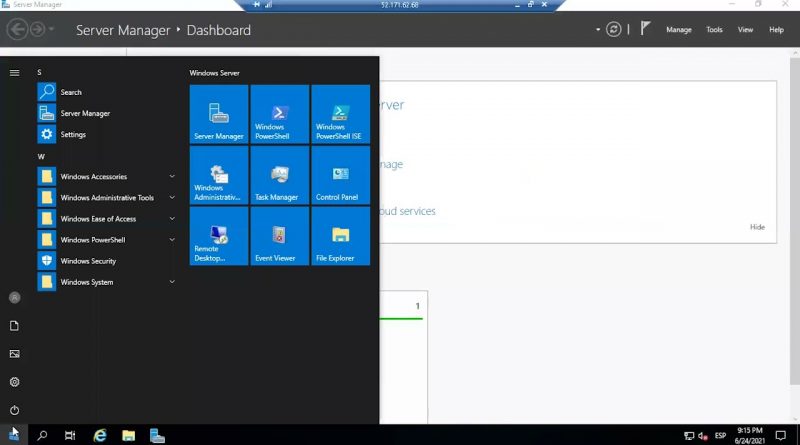
Task: Click the Windows Server tile group title
Action: (x=214, y=73)
